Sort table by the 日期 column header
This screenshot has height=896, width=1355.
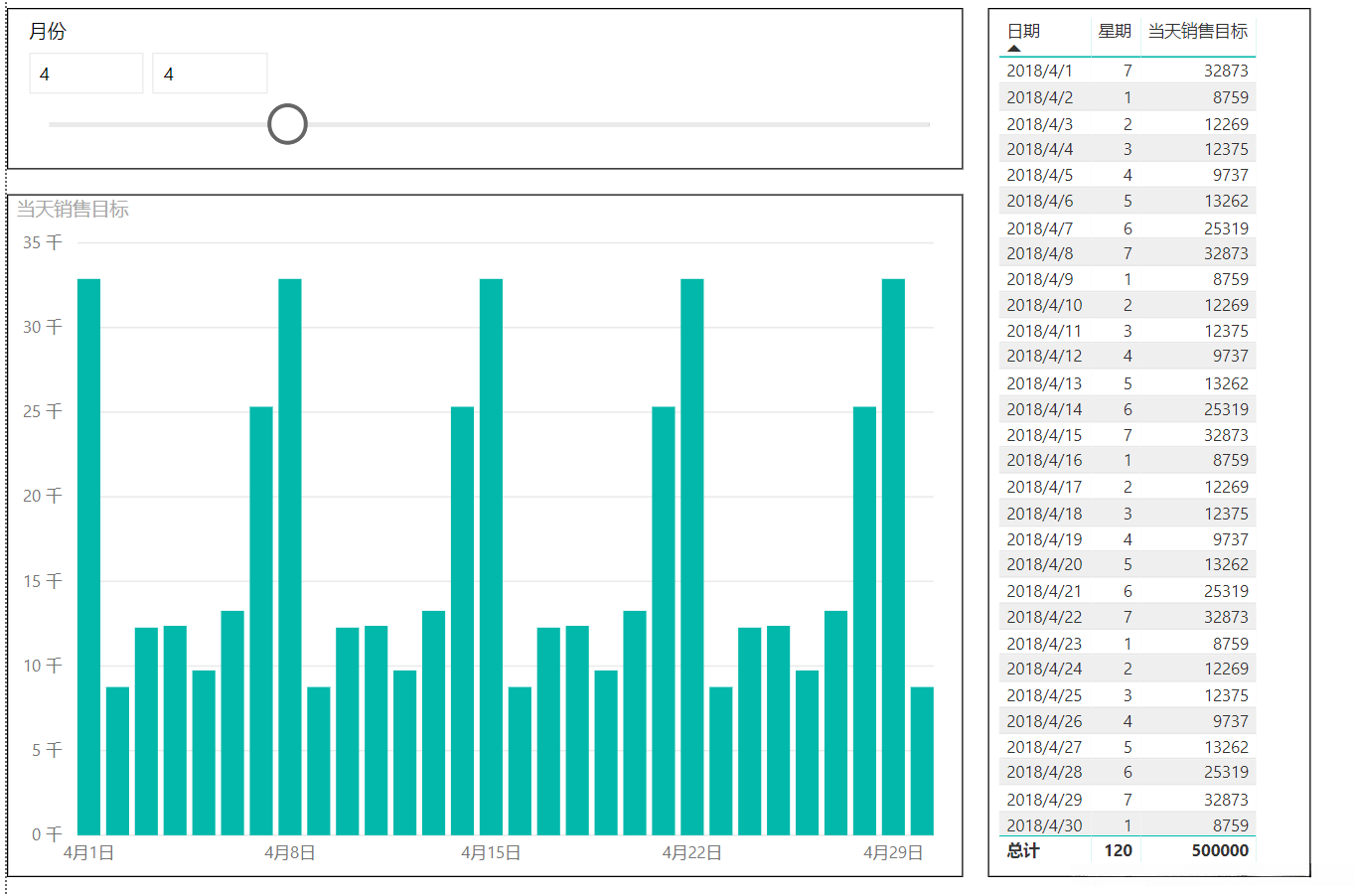tap(1023, 32)
